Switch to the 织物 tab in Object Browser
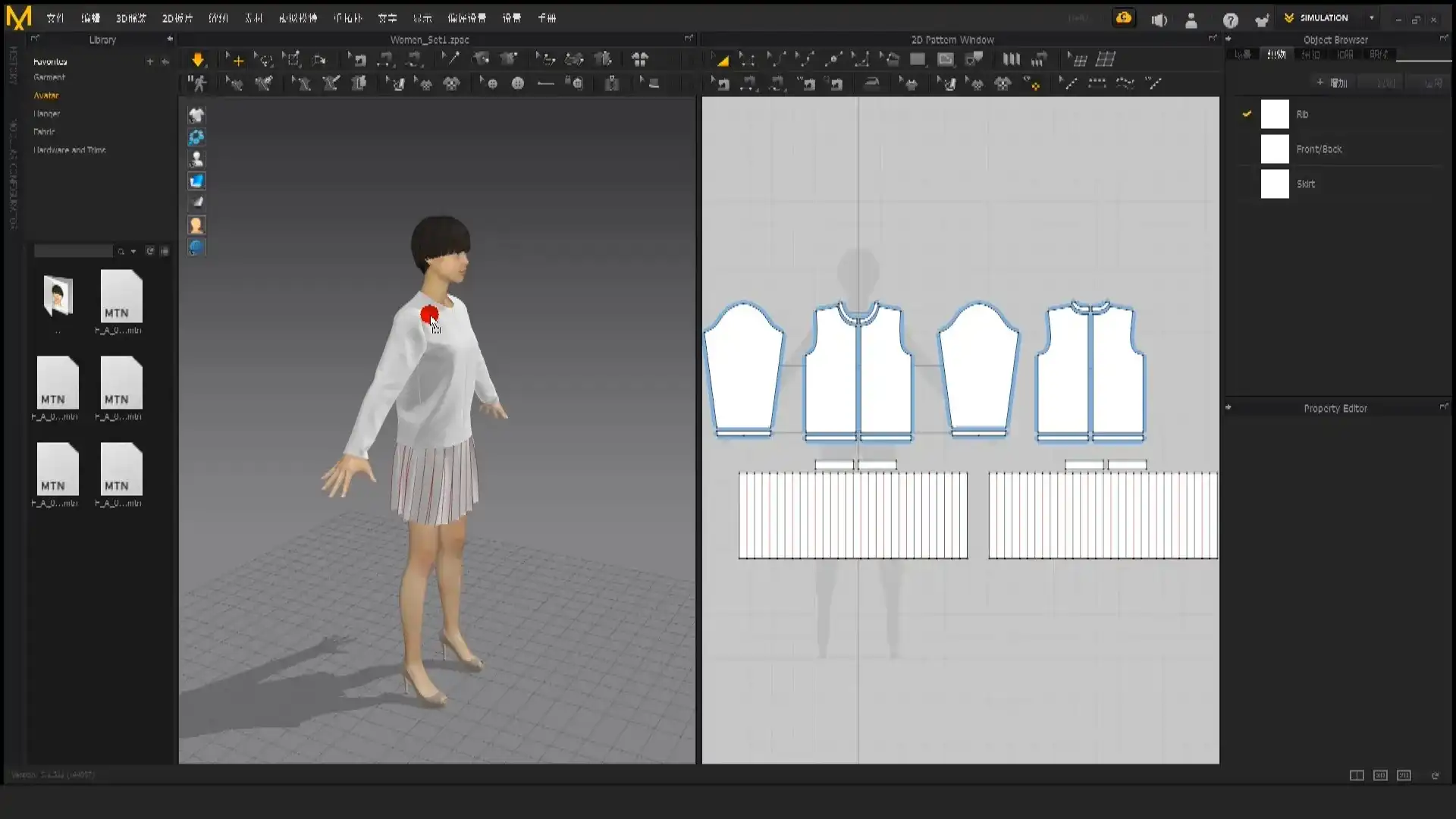 1278,54
